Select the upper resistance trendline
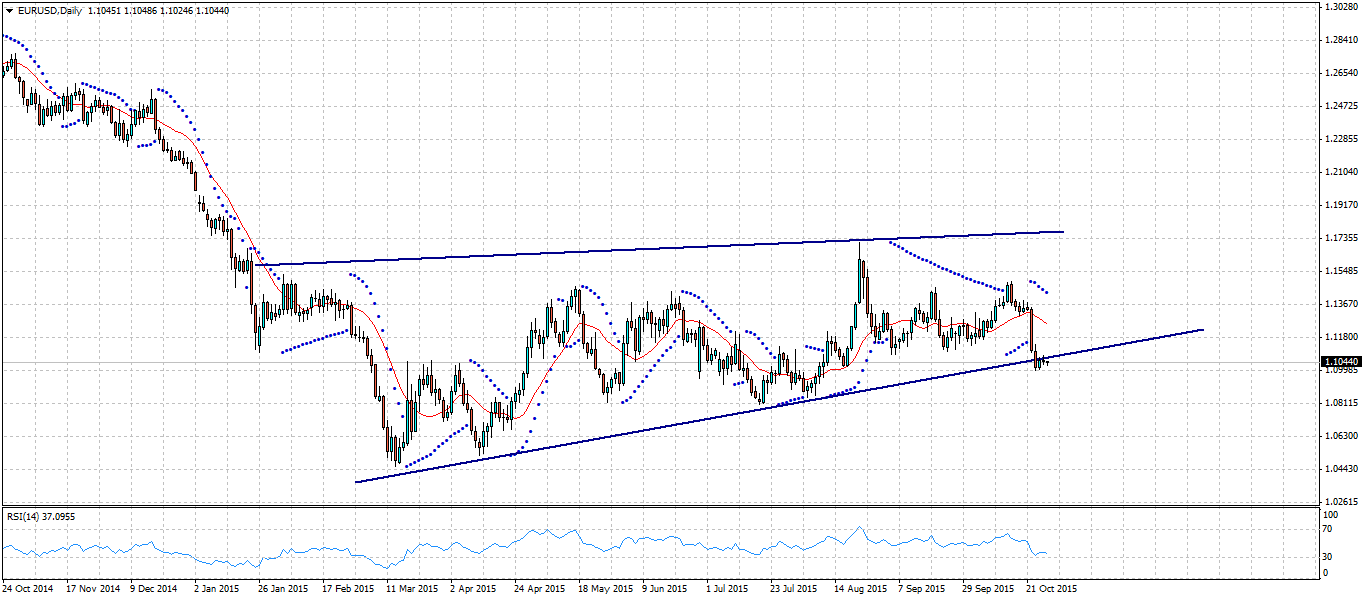The image size is (1362, 597). [660, 248]
